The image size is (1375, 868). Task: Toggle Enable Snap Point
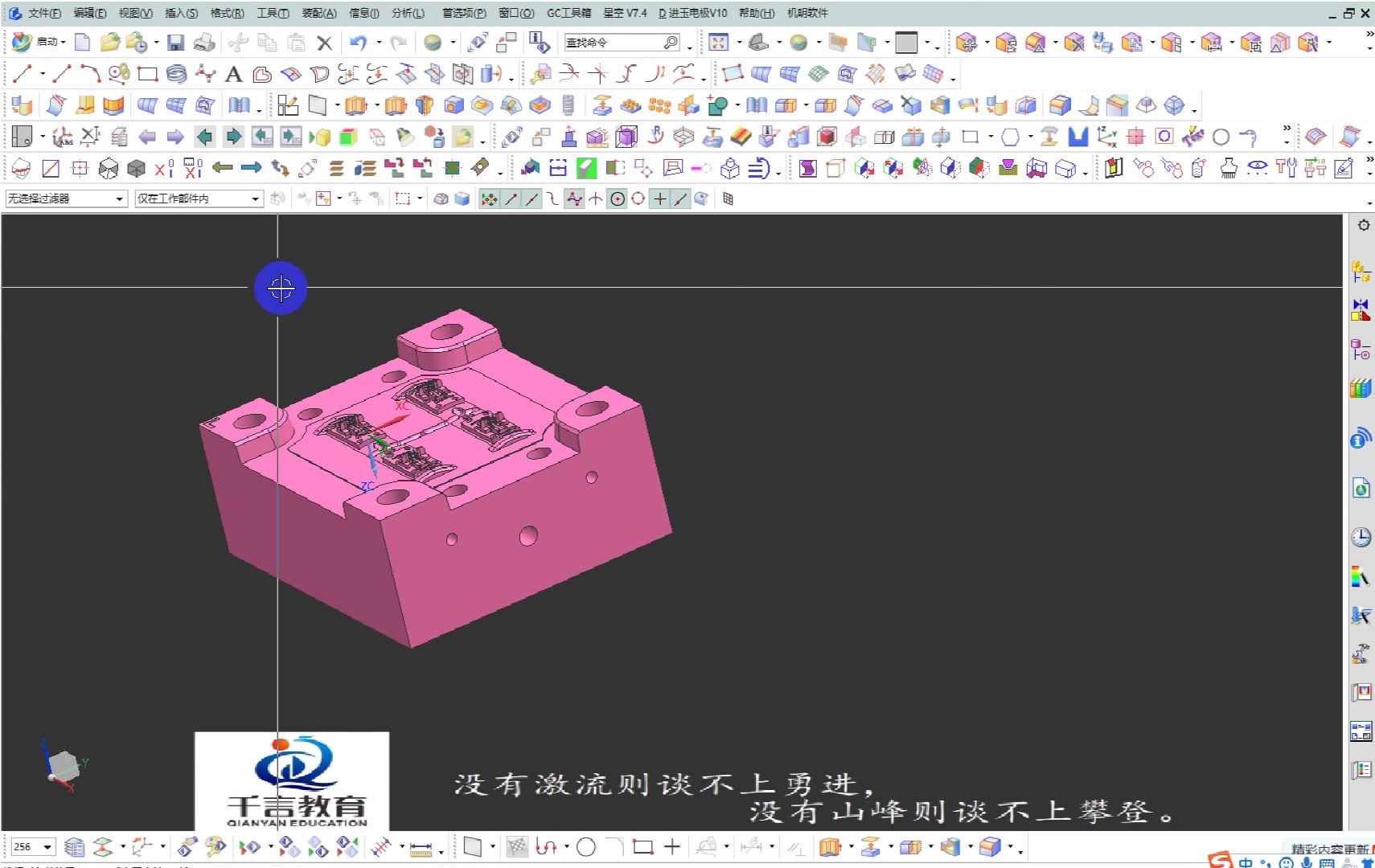tap(488, 199)
